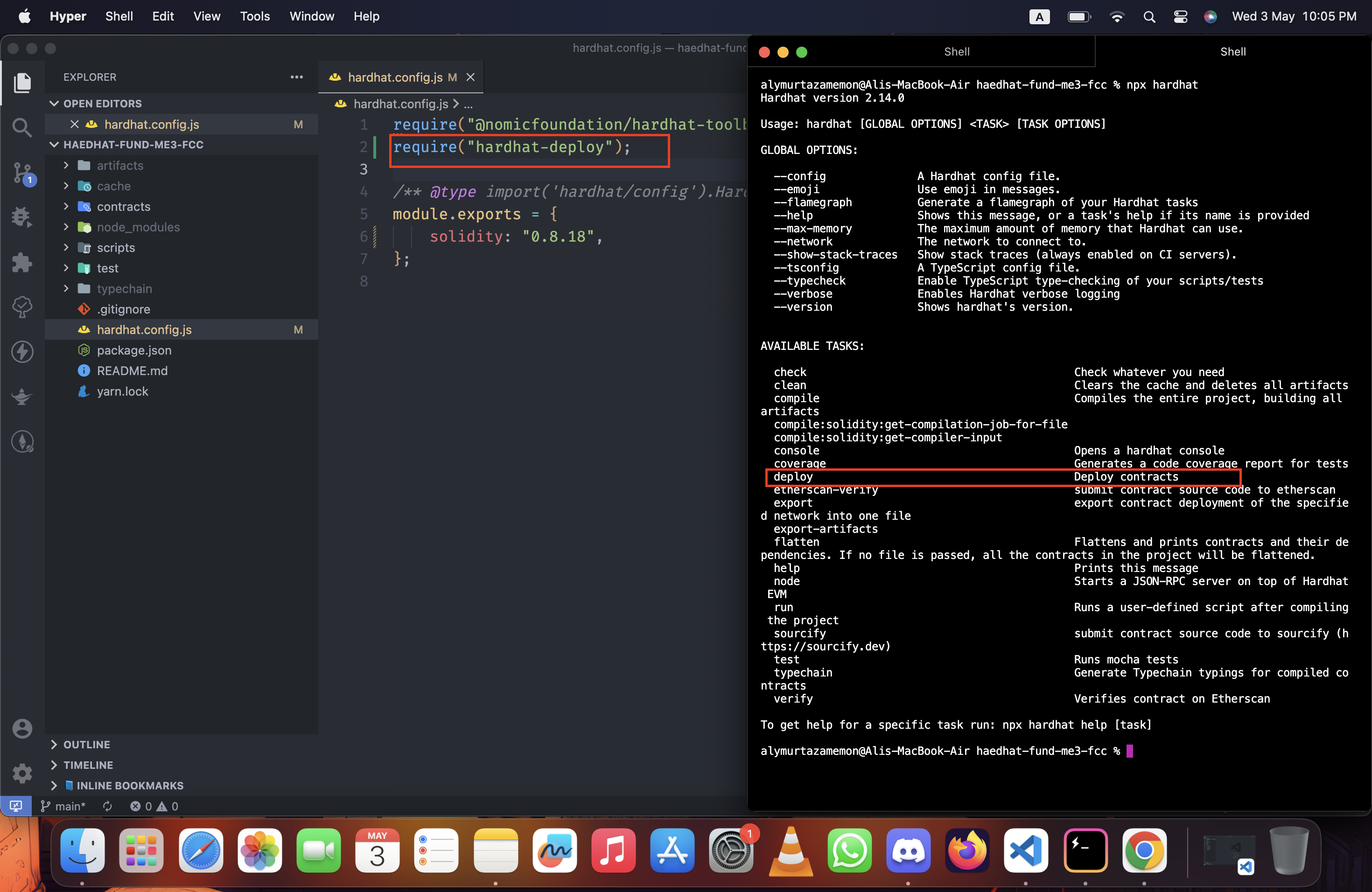Screen dimensions: 1372x892
Task: Open the View menu in menu bar
Action: [x=206, y=16]
